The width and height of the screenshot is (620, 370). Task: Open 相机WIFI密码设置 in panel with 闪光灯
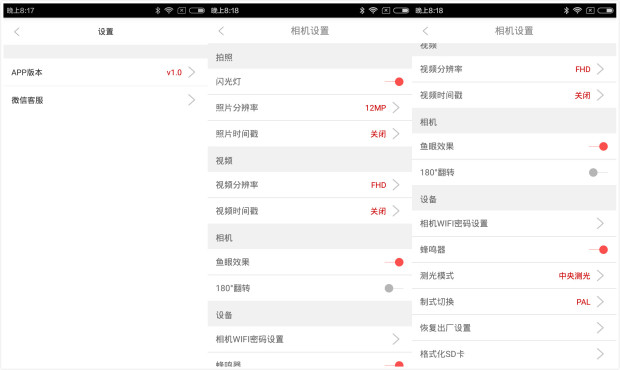click(310, 339)
